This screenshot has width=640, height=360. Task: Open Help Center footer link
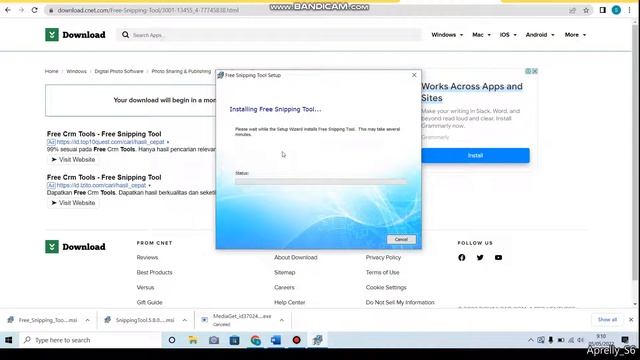(289, 302)
